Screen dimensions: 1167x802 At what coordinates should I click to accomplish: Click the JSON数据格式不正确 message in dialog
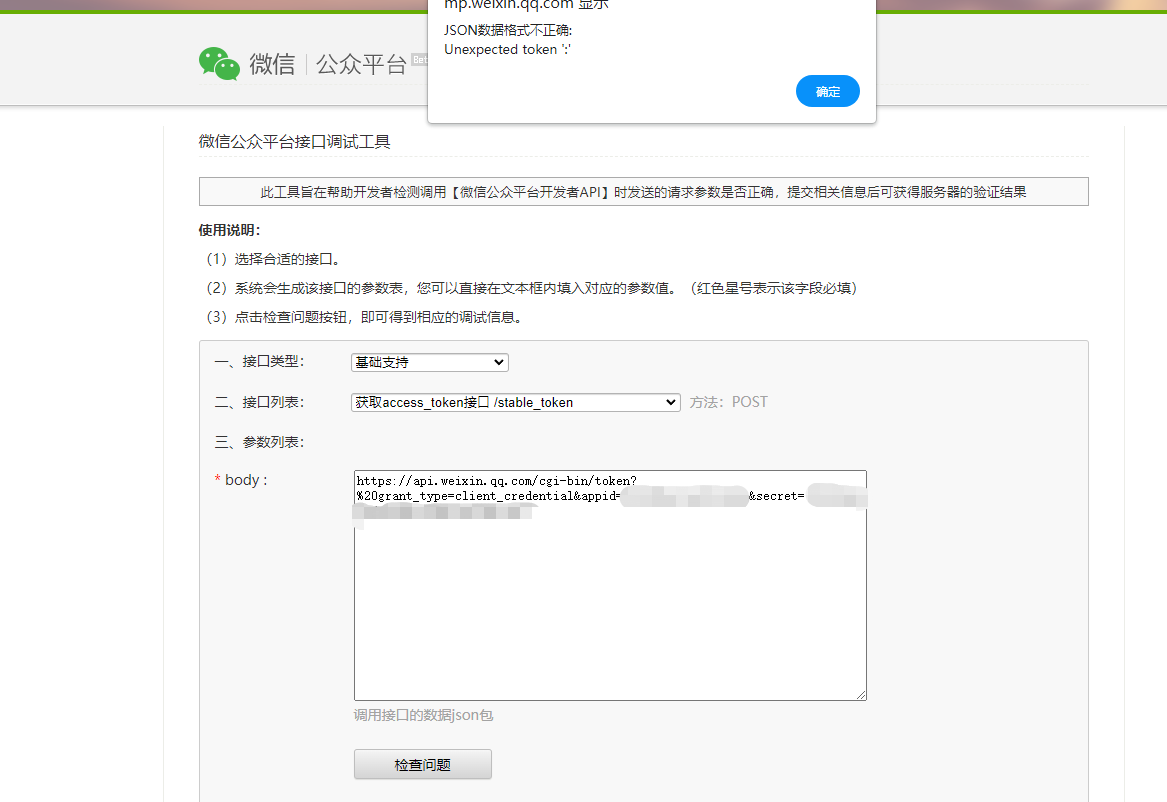click(508, 30)
